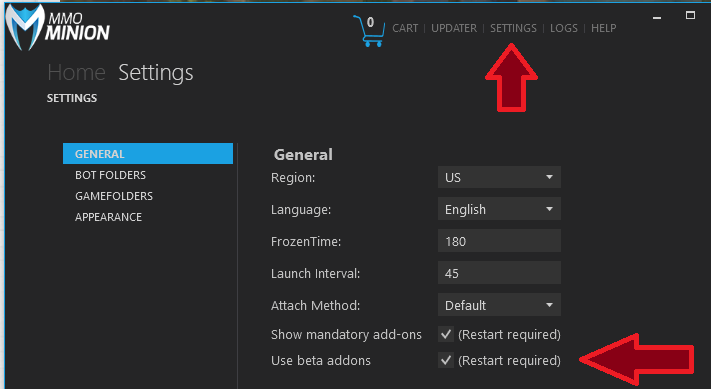Select the GAMEFOLDERS section
711x389 pixels.
114,196
